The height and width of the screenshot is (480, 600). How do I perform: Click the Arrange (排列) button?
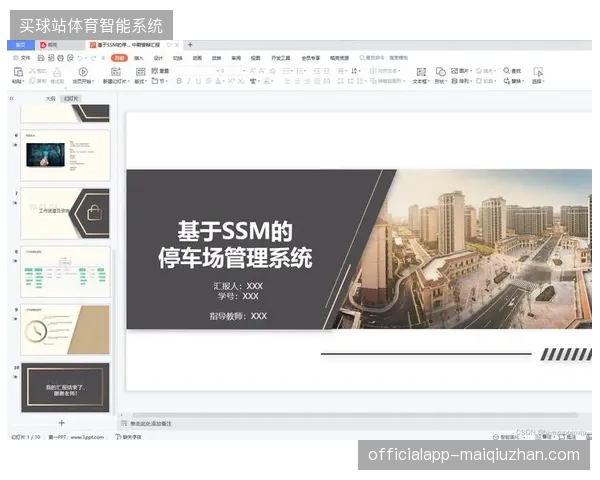point(461,81)
